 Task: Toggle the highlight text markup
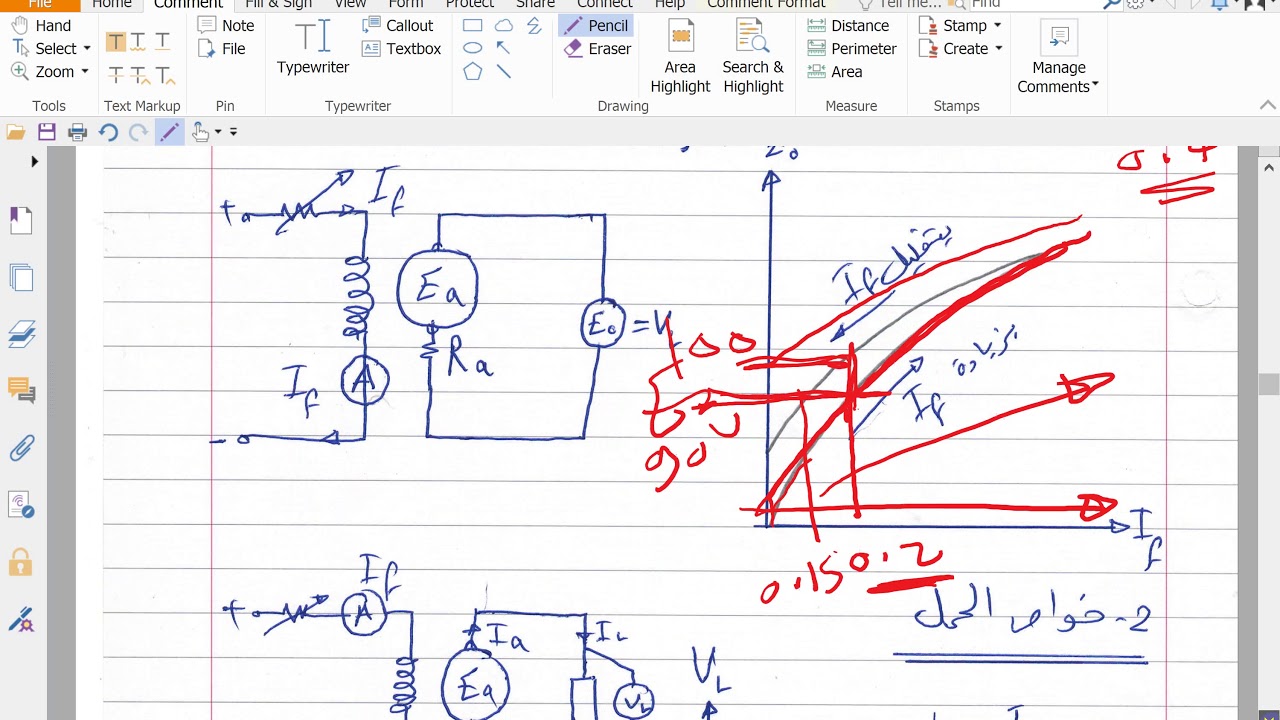tap(116, 41)
